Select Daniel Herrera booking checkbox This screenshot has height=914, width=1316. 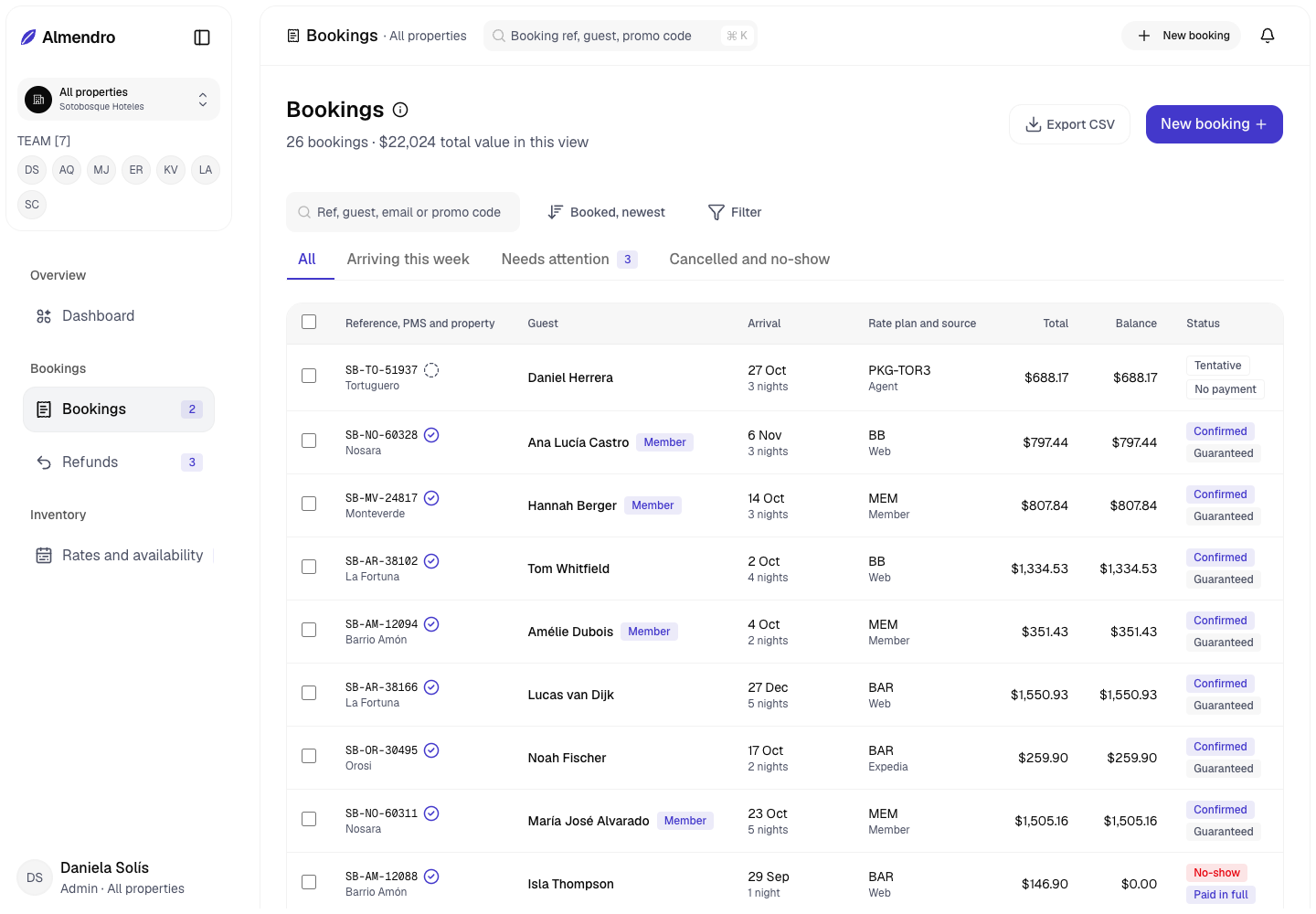click(309, 376)
